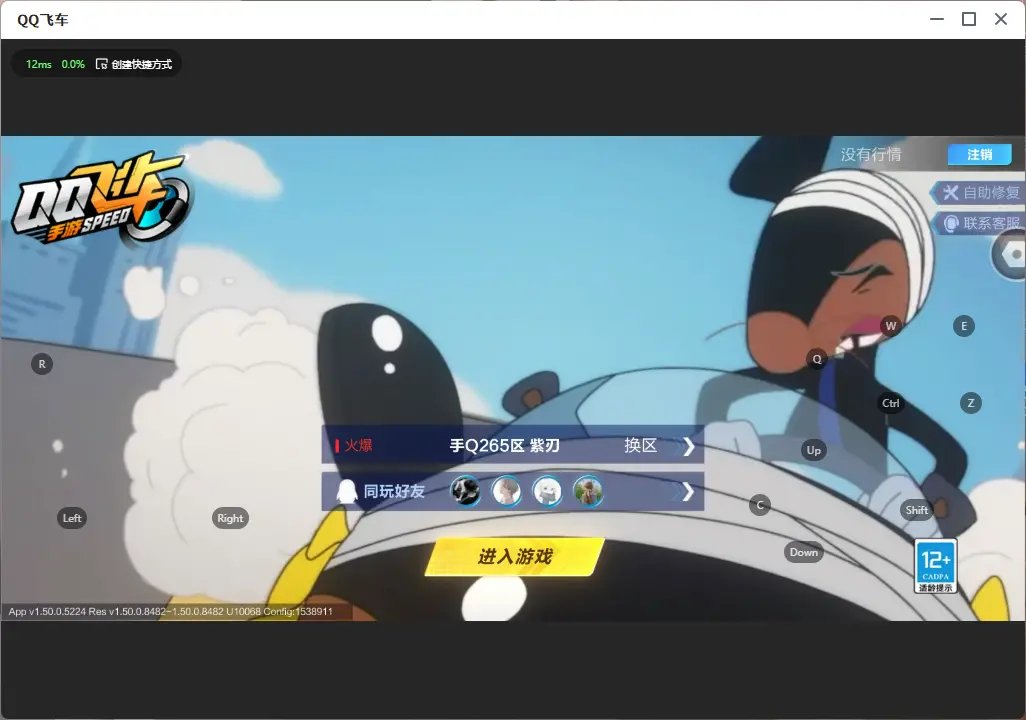Click the create shortcut icon beside 创建快捷方式
The image size is (1026, 720).
pyautogui.click(x=101, y=63)
